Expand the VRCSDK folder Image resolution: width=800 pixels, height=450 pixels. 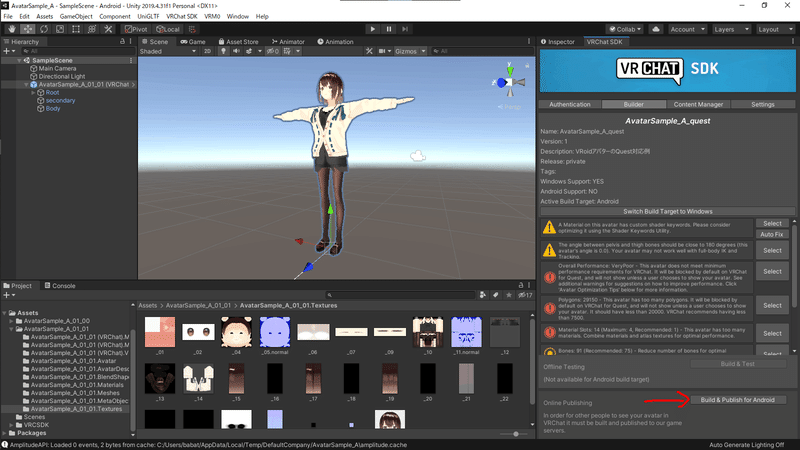point(11,425)
